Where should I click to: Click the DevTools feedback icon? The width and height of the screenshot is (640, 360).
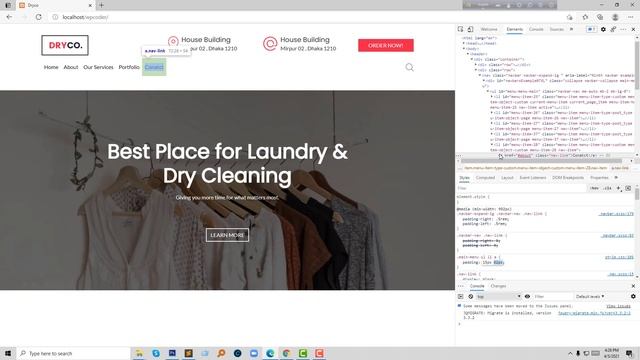(x=613, y=29)
